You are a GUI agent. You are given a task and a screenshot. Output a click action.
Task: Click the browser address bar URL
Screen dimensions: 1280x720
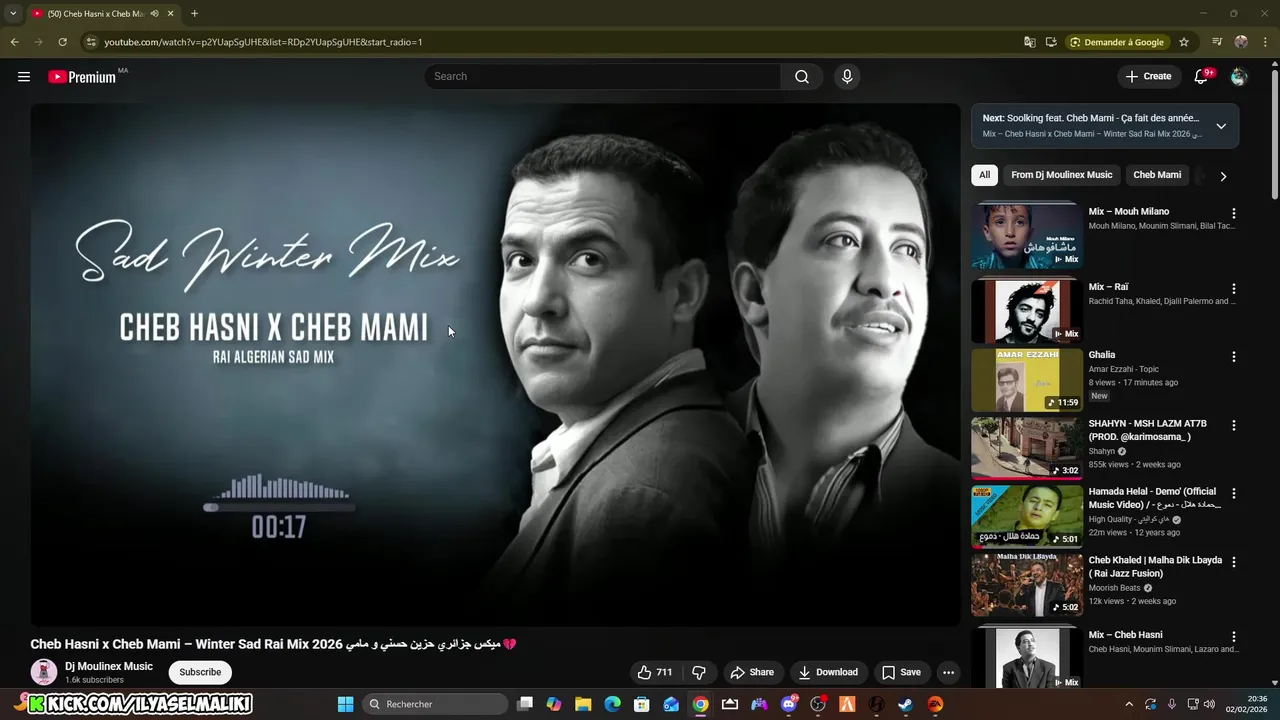click(x=263, y=42)
